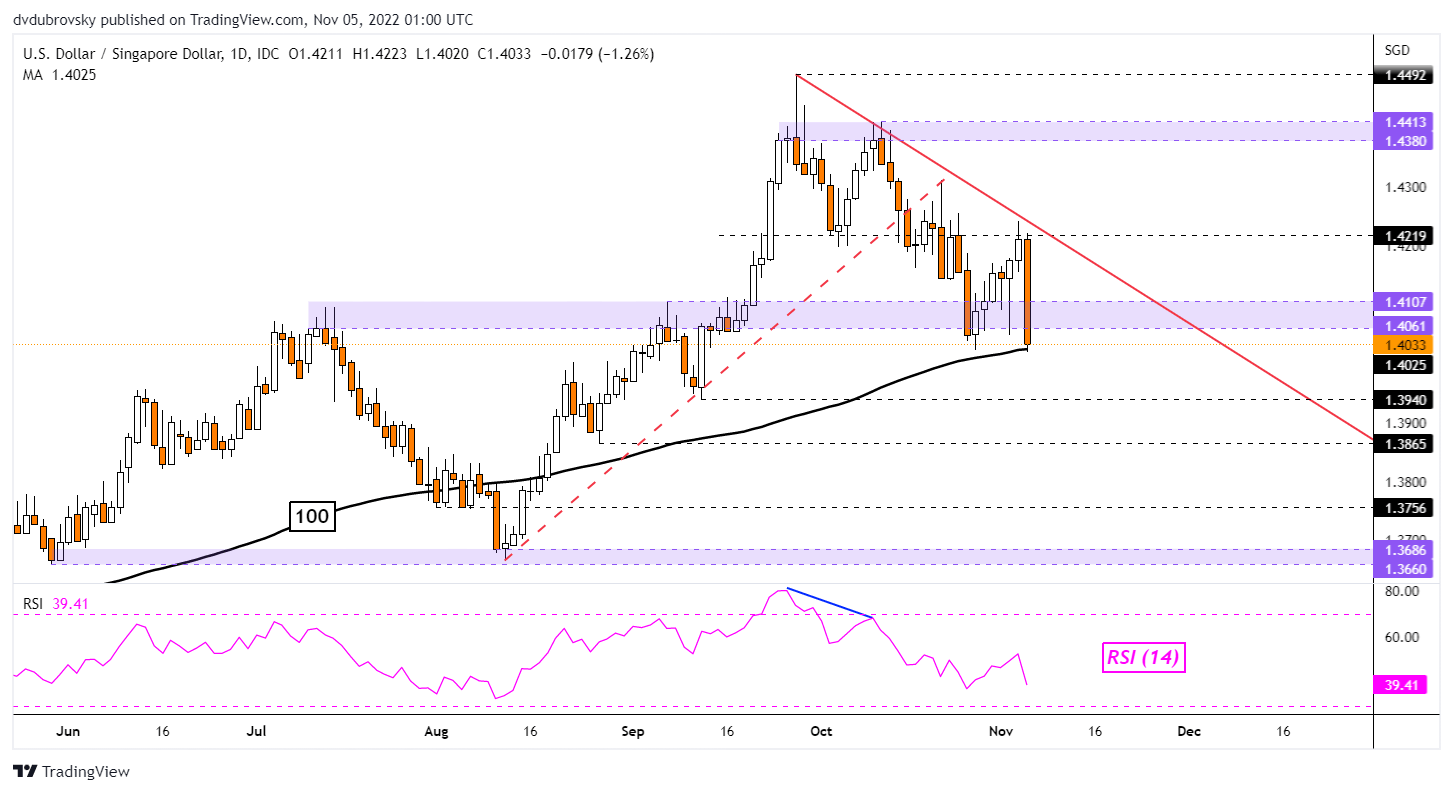This screenshot has width=1453, height=793.
Task: Click the "100" moving average label
Action: (x=311, y=518)
